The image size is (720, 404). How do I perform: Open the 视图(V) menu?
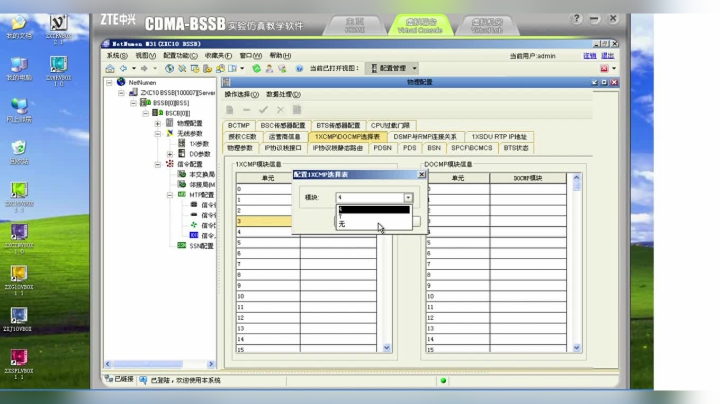(x=145, y=56)
